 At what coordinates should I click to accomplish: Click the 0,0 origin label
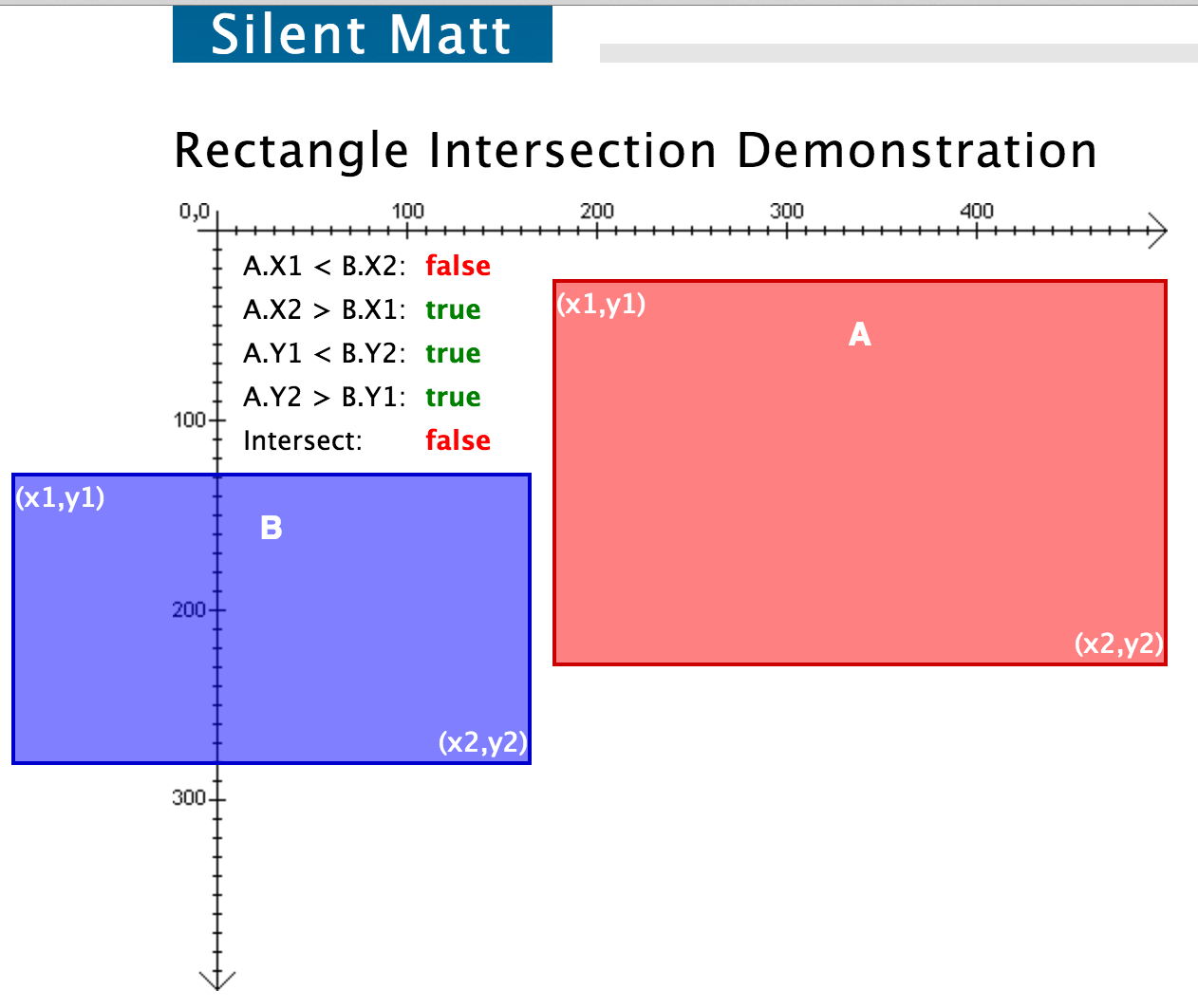pyautogui.click(x=195, y=211)
